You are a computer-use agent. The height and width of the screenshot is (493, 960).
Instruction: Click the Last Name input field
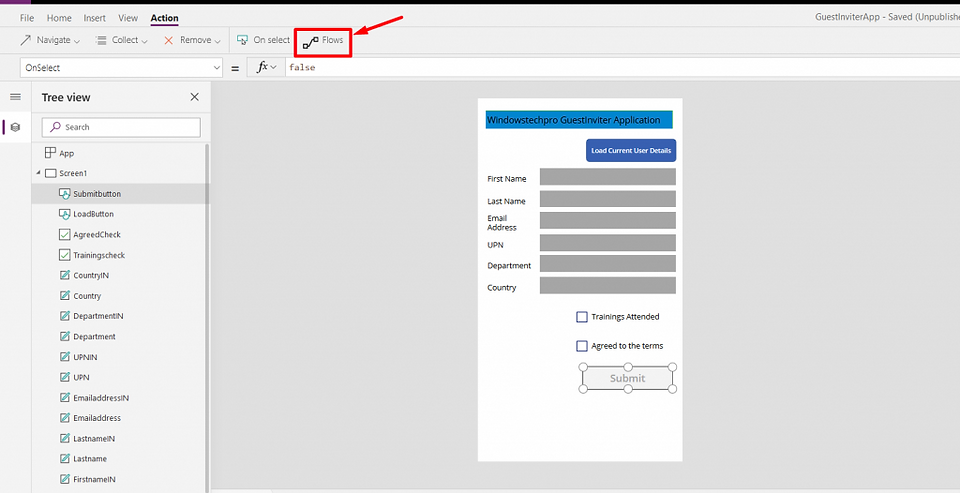click(x=607, y=199)
